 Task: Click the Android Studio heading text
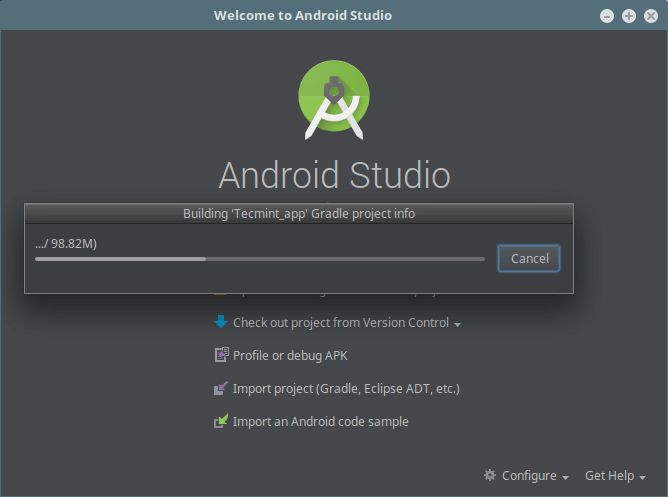click(x=334, y=175)
